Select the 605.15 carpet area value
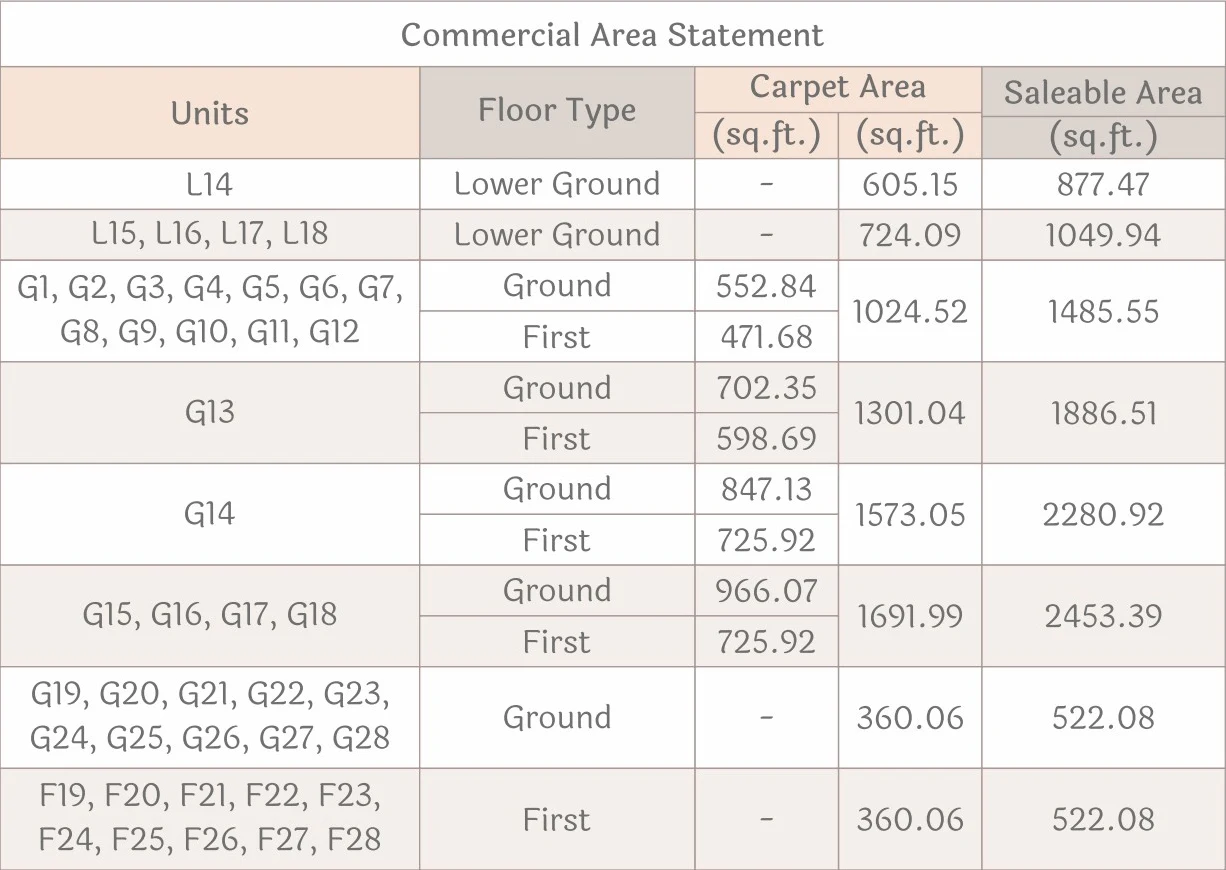 910,184
